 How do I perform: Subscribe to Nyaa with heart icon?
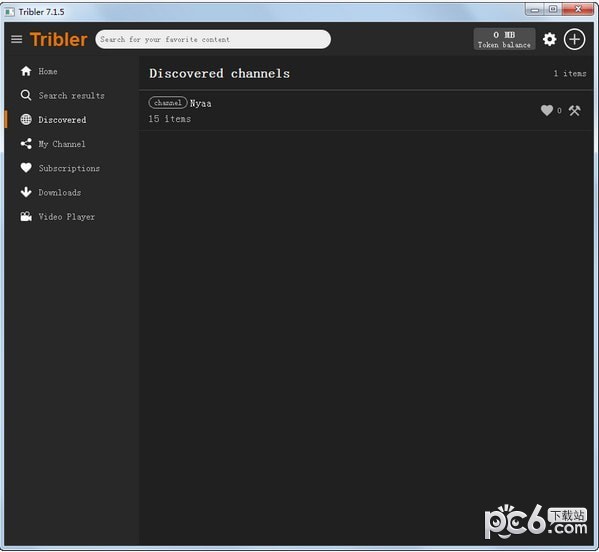[547, 110]
